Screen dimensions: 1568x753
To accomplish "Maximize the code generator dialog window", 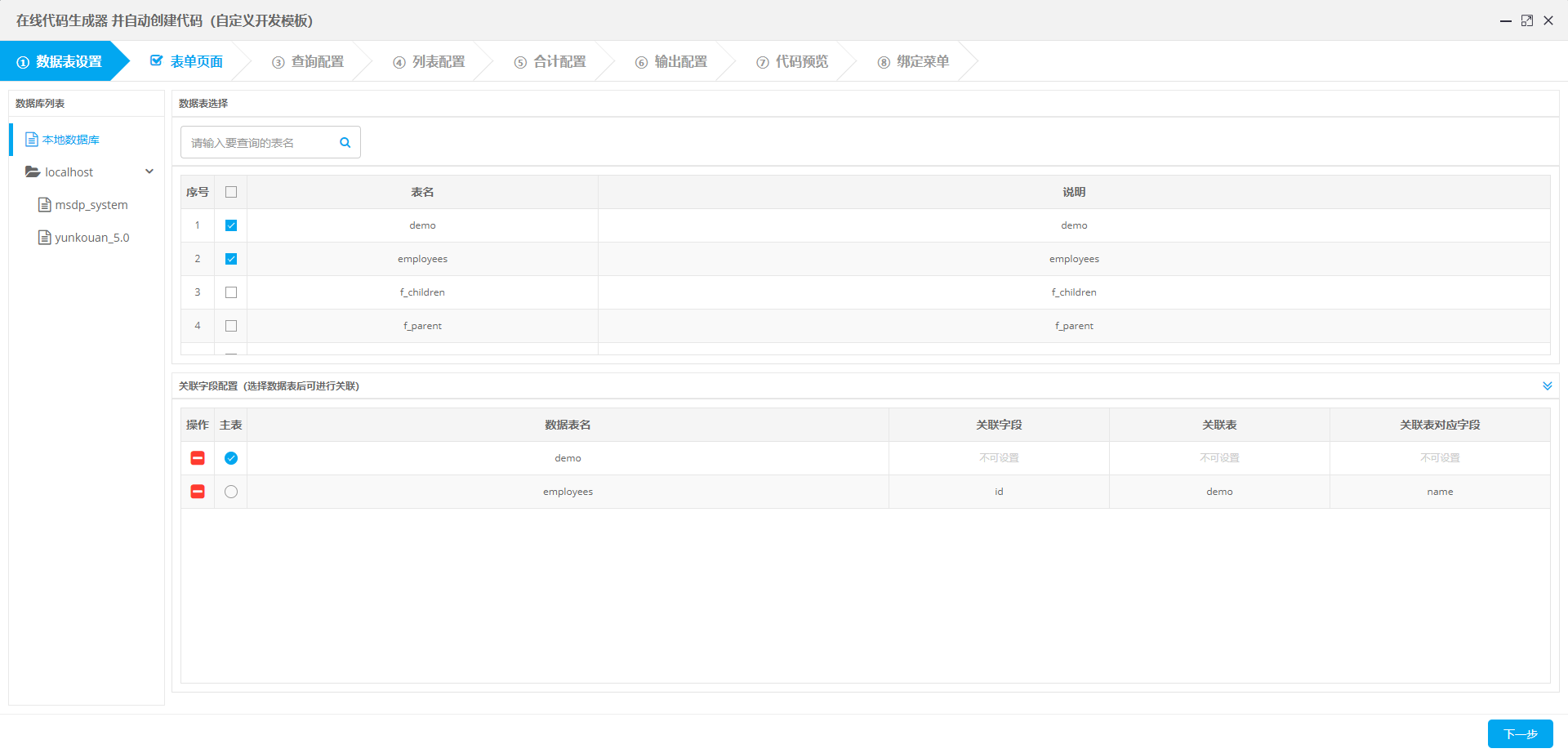I will pyautogui.click(x=1526, y=20).
